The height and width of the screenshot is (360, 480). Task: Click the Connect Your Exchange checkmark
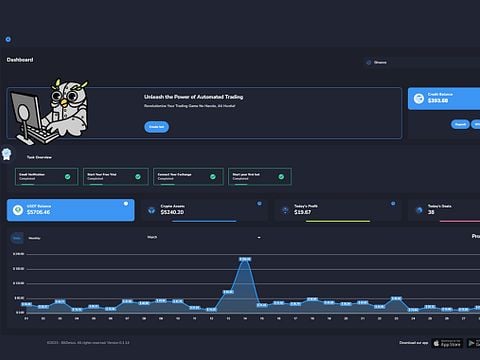[213, 177]
